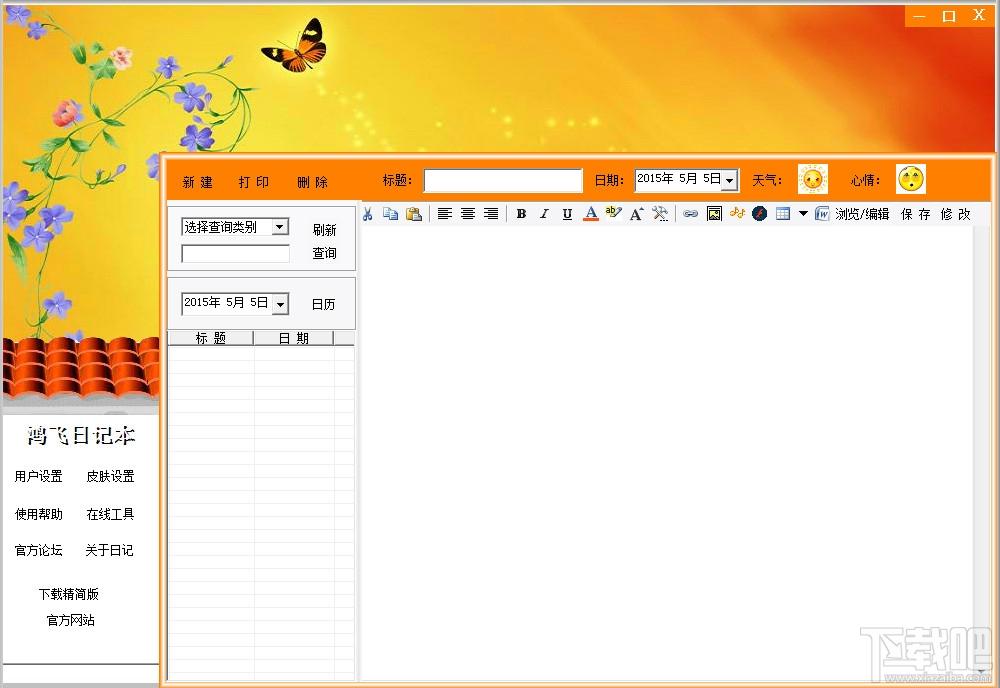Click into the 标题 title input field

pyautogui.click(x=503, y=180)
